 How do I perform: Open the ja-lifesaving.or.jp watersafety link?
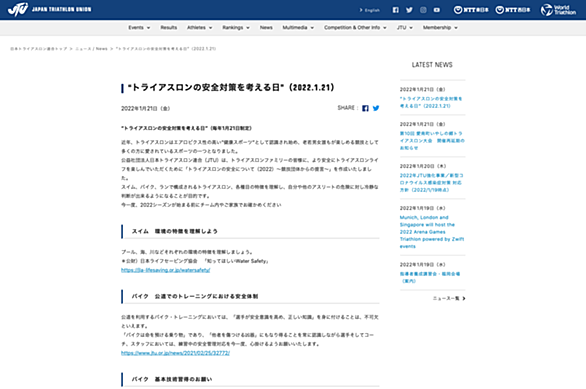pos(166,270)
